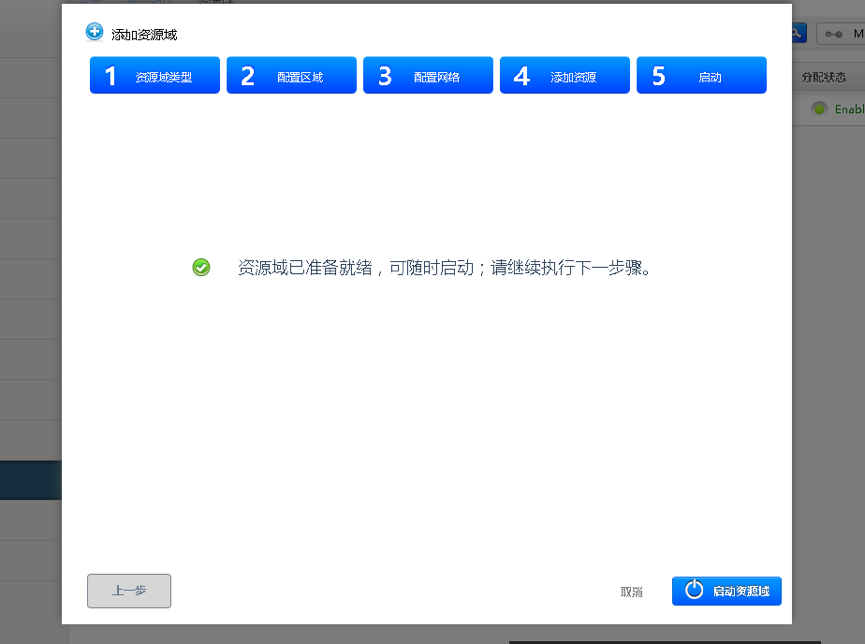Click the 取消 cancel link
This screenshot has height=644, width=865.
[x=631, y=592]
